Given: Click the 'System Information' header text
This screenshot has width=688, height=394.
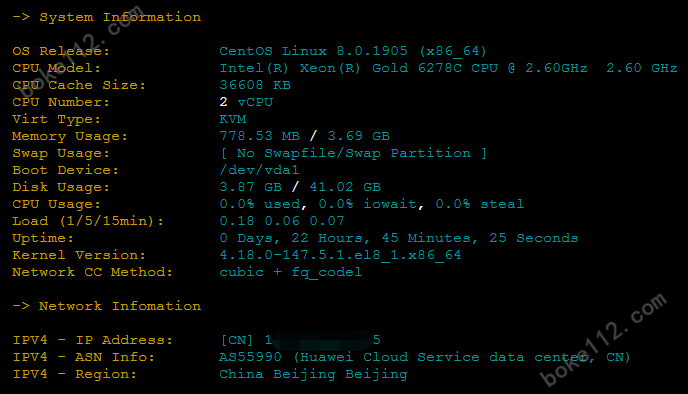Looking at the screenshot, I should coord(120,17).
